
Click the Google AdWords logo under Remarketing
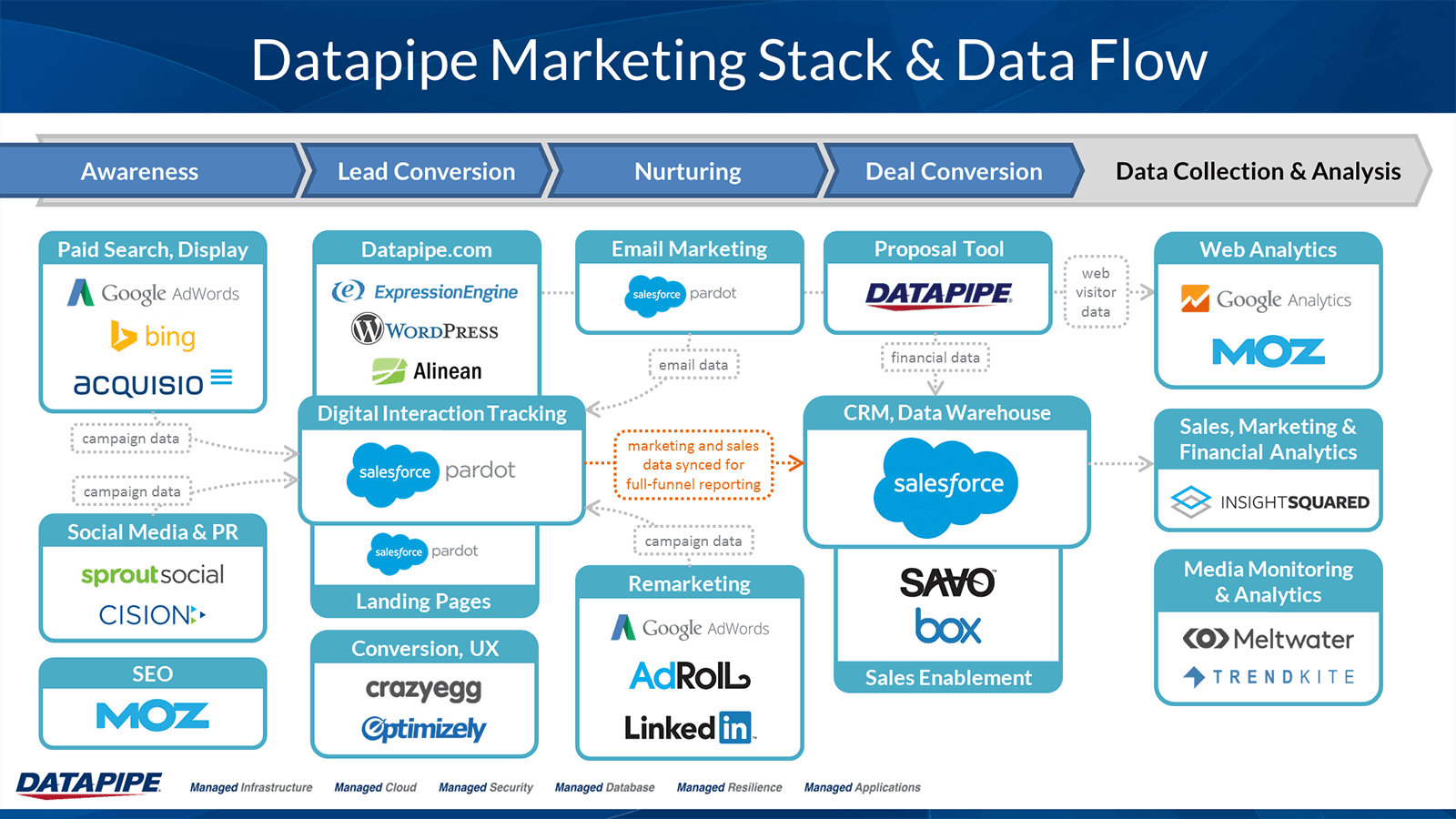pos(690,628)
